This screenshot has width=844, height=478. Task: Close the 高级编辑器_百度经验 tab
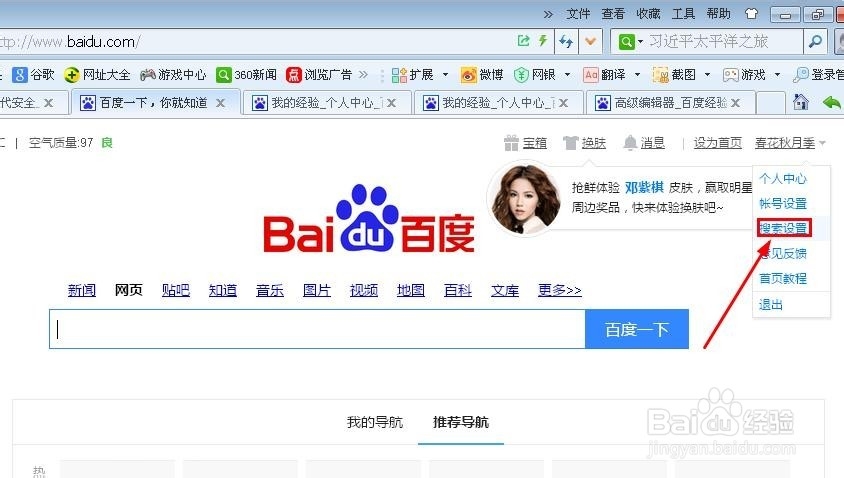(x=735, y=103)
